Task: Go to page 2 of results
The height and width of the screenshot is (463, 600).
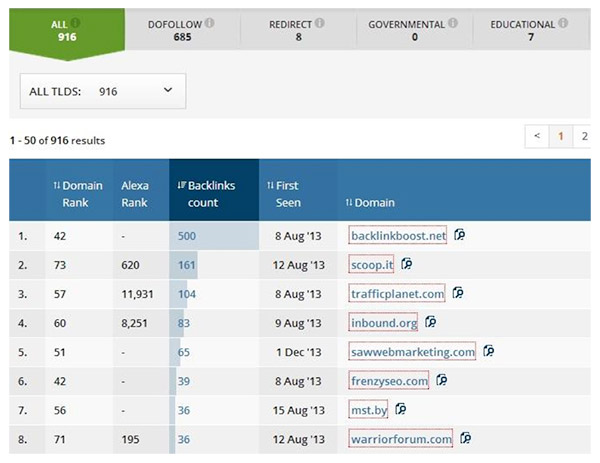Action: (584, 136)
